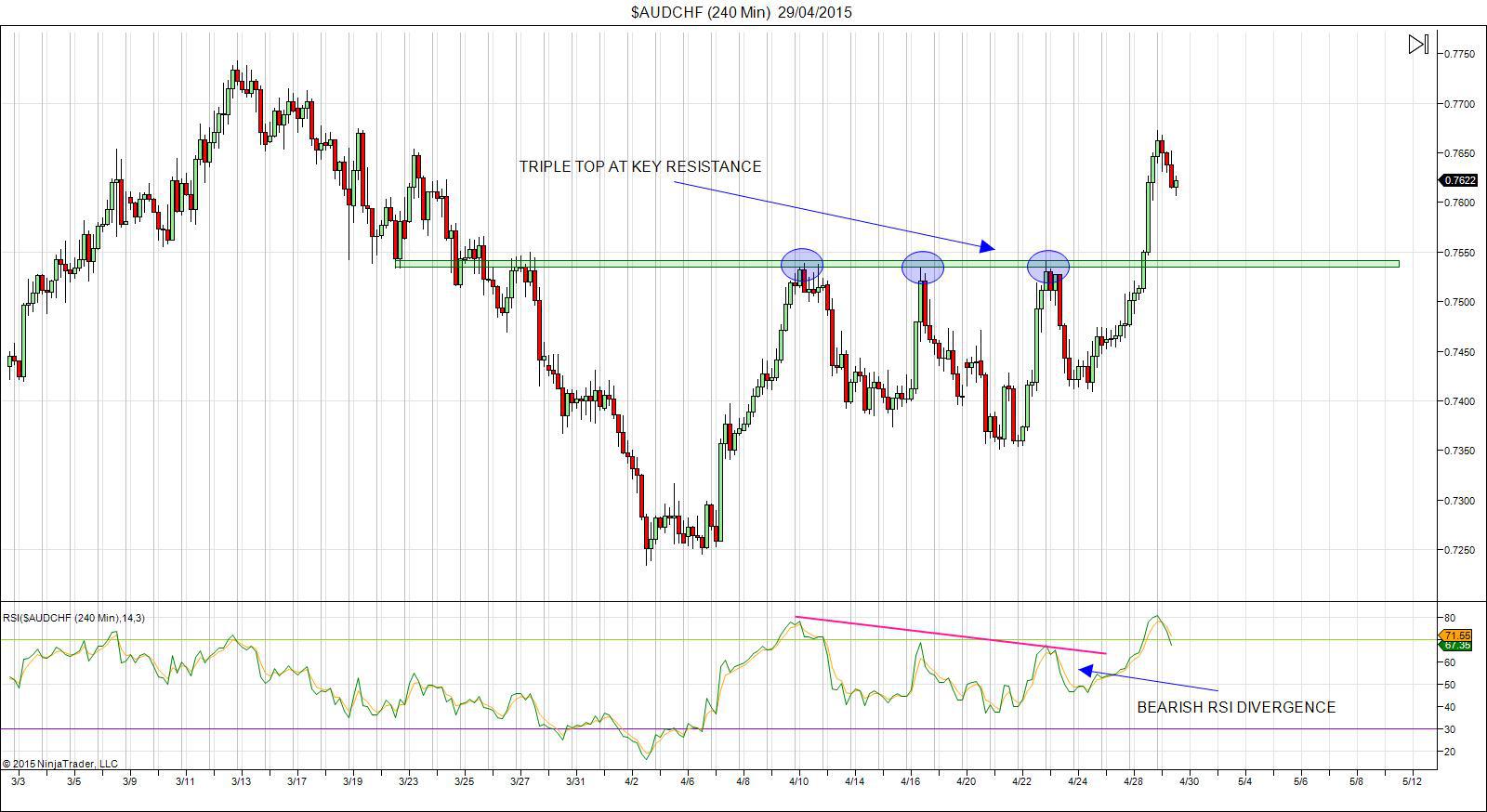Click the 5/8 date label
The width and height of the screenshot is (1487, 812).
click(1357, 781)
